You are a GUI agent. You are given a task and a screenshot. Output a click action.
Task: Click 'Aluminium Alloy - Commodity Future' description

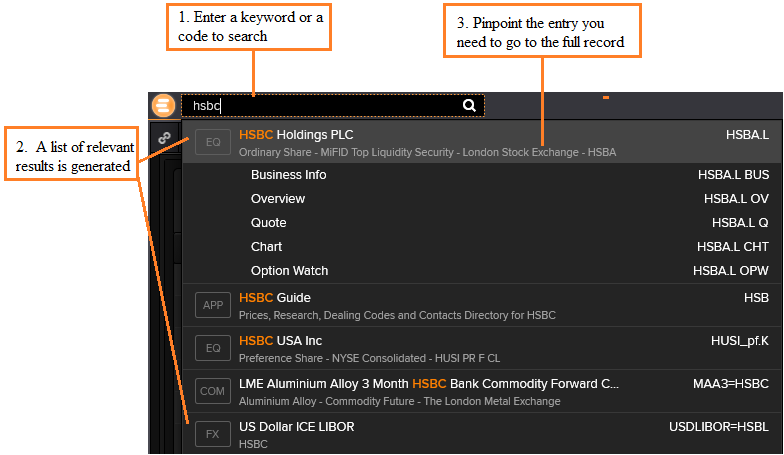click(400, 401)
